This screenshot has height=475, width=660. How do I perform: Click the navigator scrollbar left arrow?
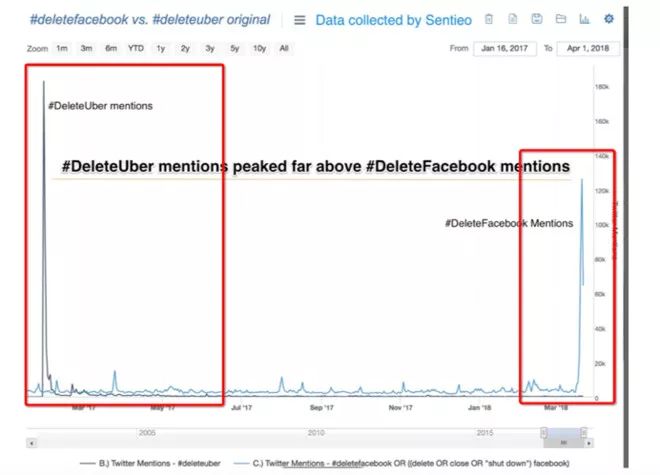(31, 441)
